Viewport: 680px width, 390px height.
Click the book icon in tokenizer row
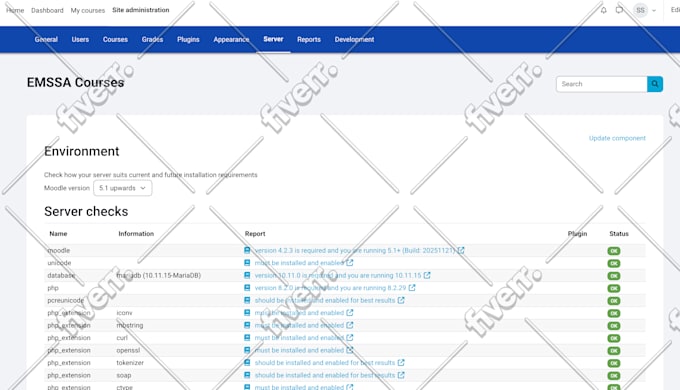(x=247, y=363)
